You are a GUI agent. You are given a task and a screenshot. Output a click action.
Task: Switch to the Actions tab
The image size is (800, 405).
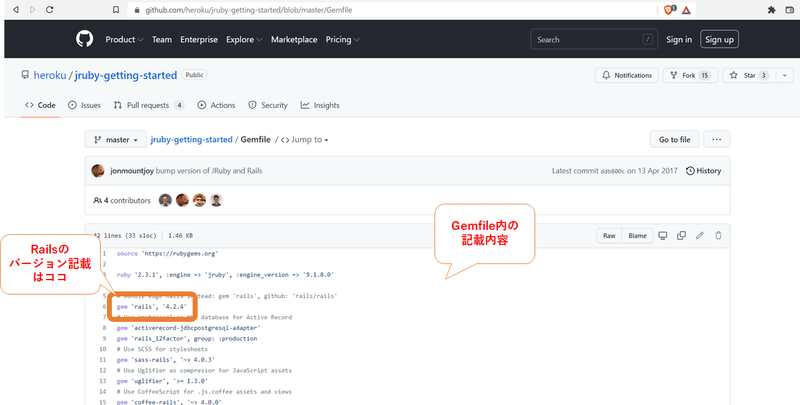point(216,105)
